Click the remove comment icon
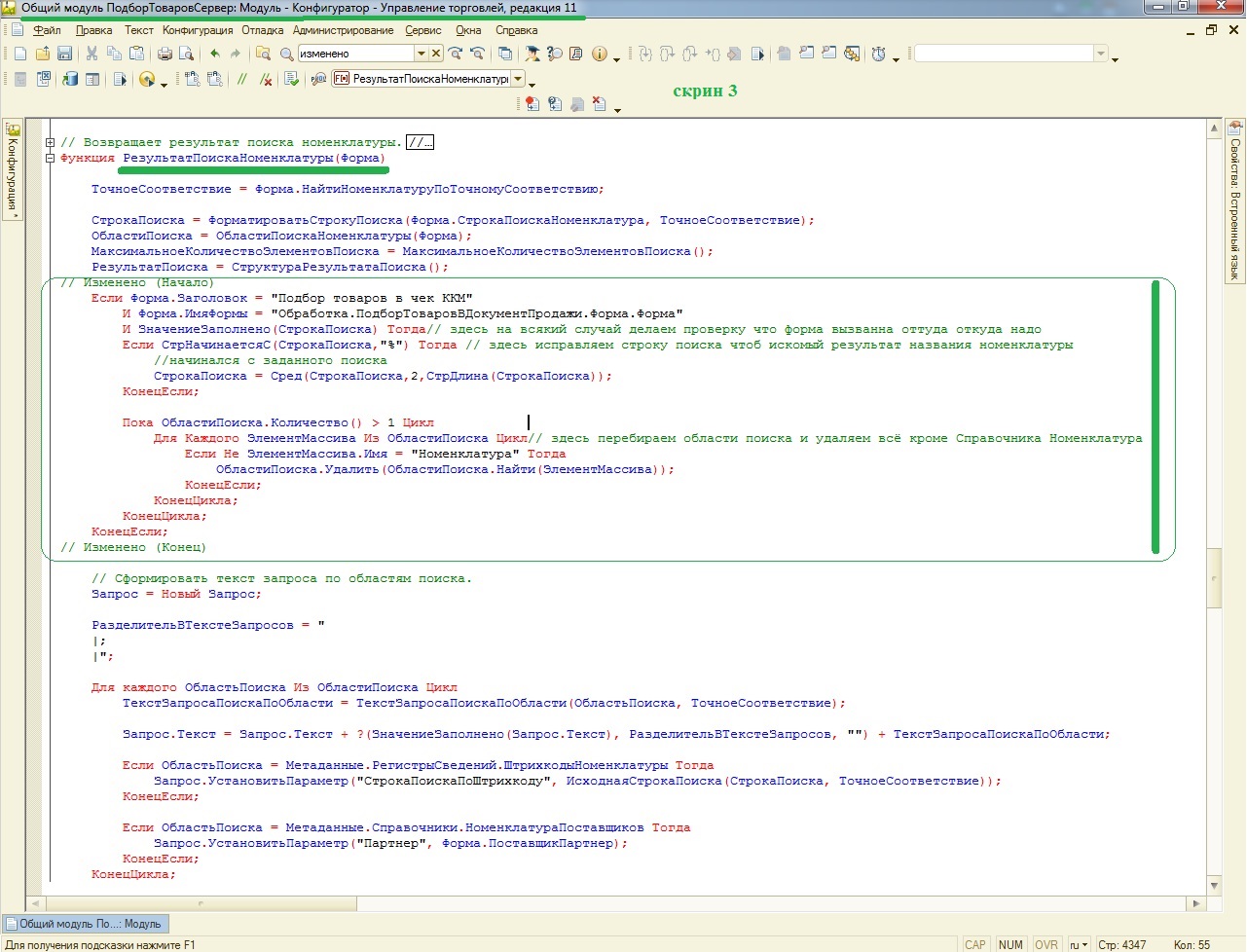Screen dimensions: 1247x952 (x=265, y=79)
